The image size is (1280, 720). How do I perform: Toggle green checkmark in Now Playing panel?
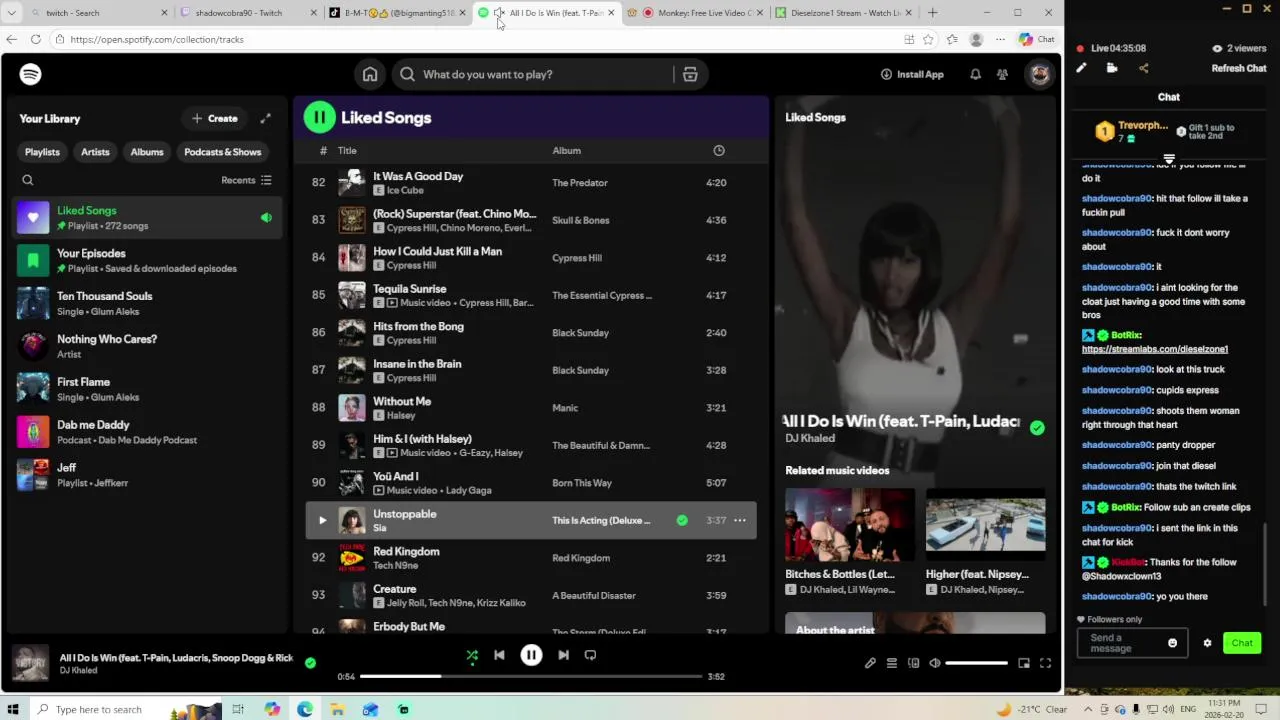1037,427
